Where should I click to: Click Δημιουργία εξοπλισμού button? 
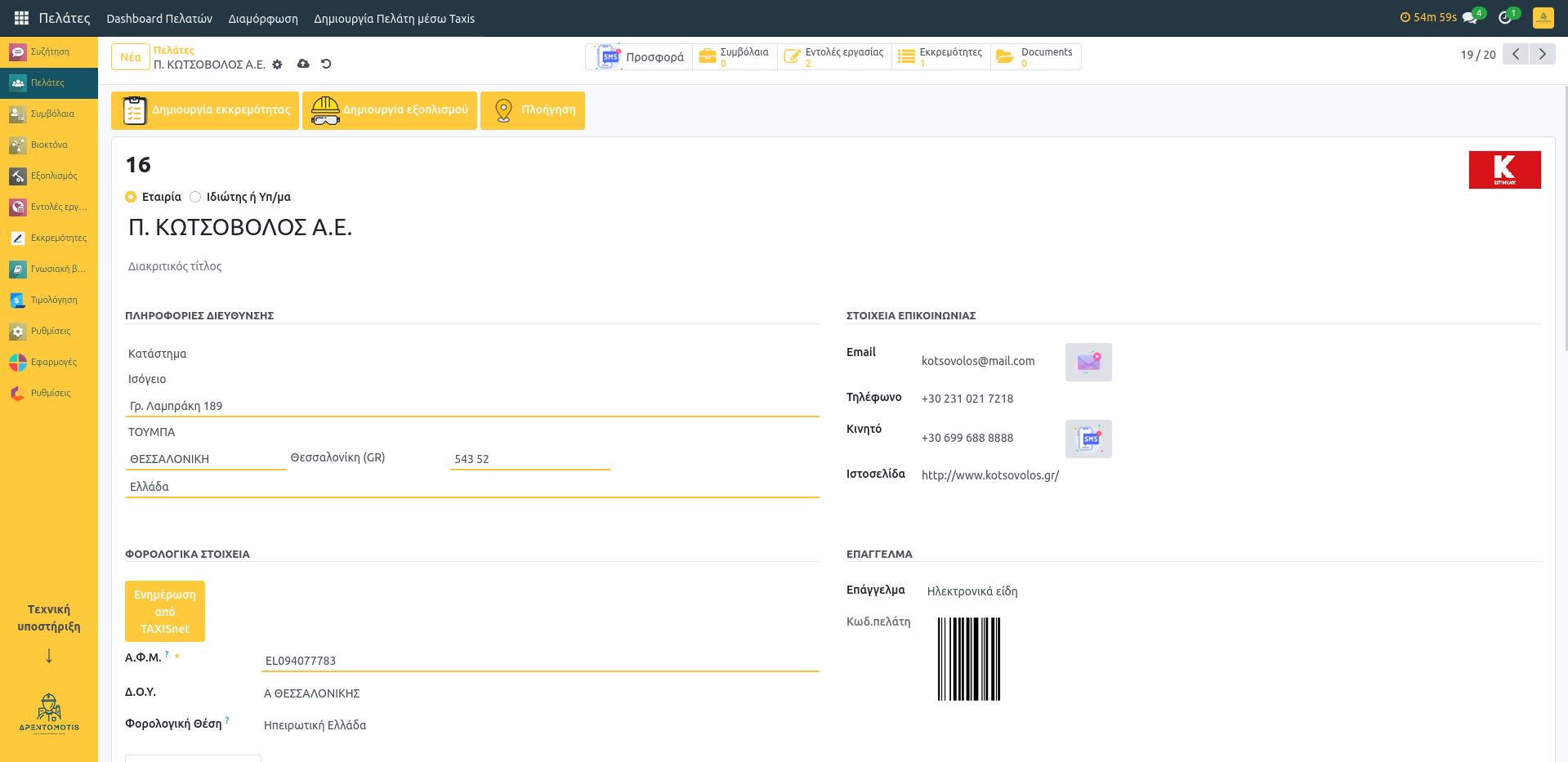[390, 110]
